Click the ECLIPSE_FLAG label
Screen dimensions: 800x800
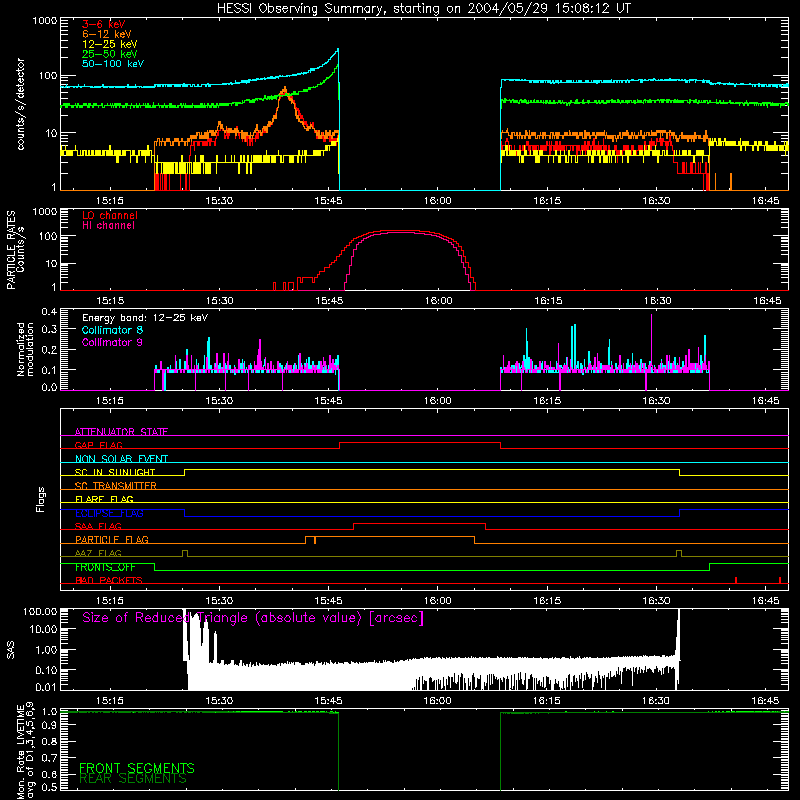coord(109,513)
